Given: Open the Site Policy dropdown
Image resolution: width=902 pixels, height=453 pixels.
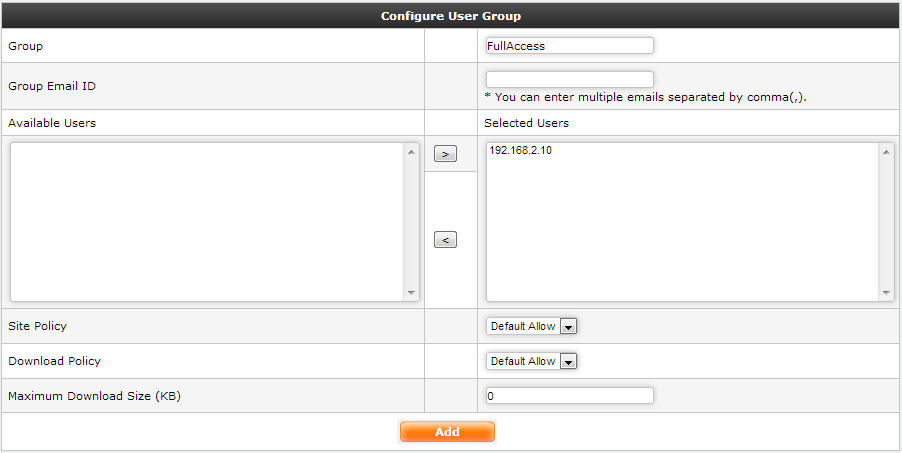Looking at the screenshot, I should coord(532,326).
